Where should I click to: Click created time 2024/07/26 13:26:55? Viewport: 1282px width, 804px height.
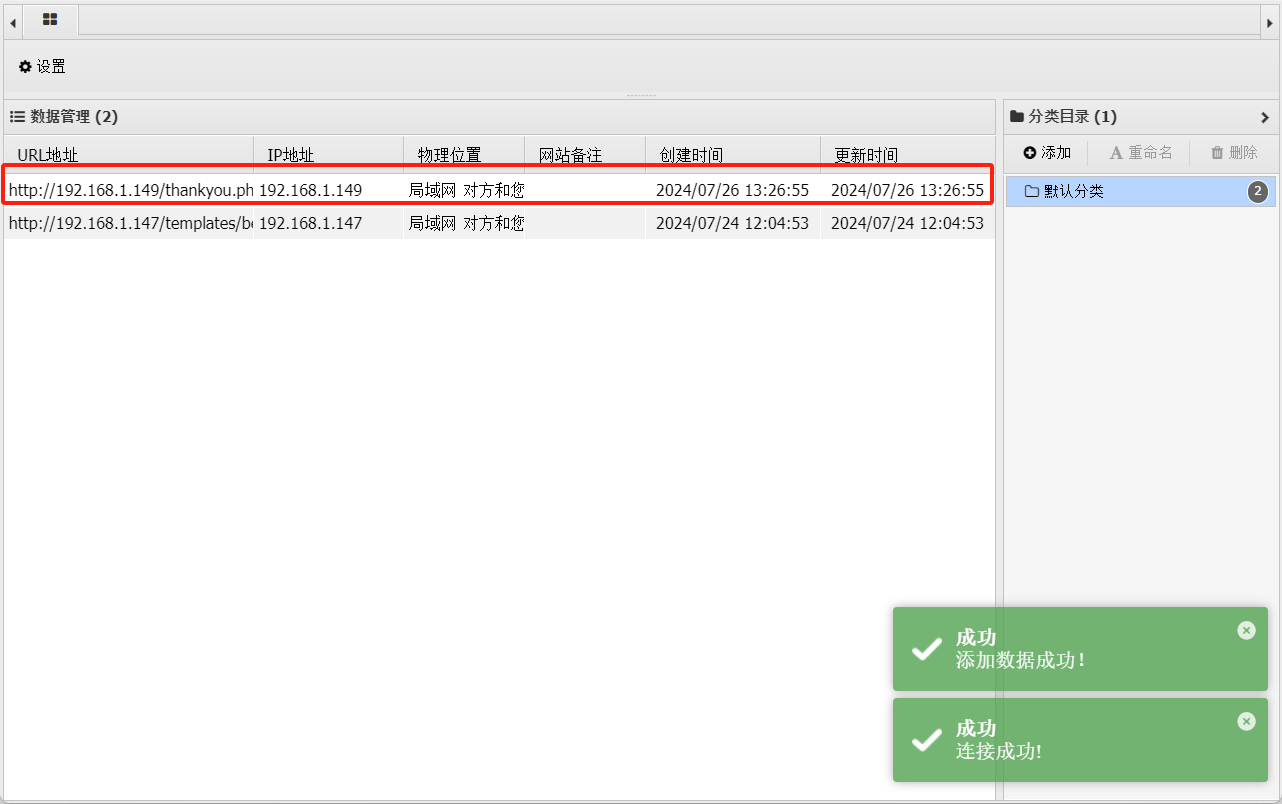(x=733, y=190)
